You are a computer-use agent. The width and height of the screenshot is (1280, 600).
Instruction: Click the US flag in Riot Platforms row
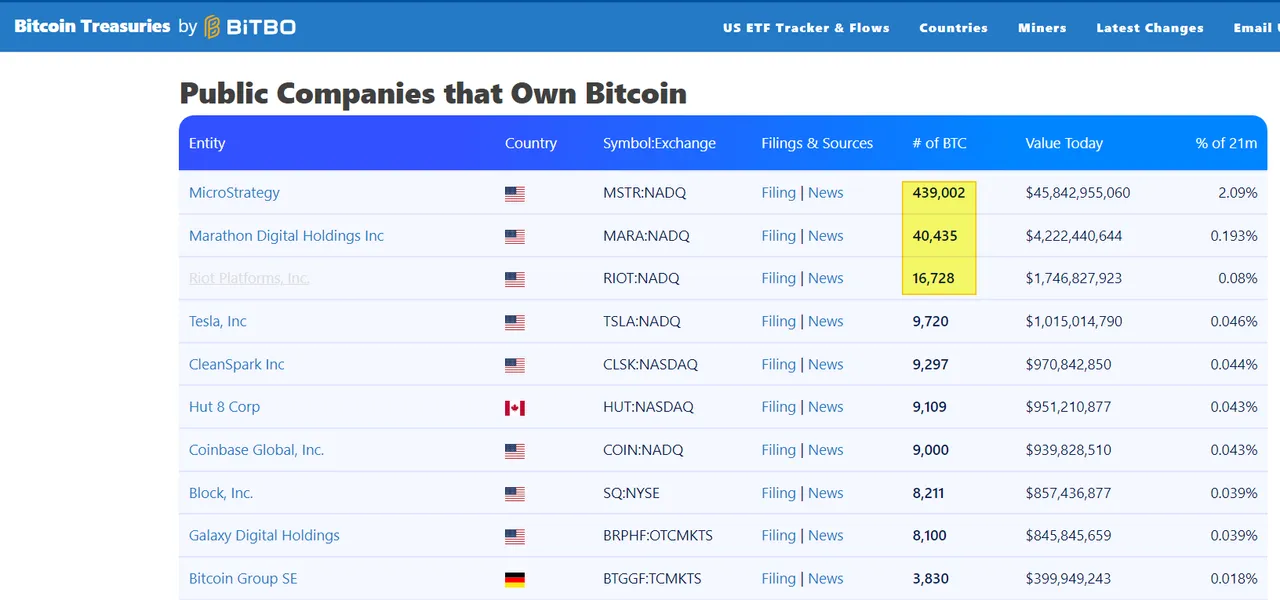515,279
